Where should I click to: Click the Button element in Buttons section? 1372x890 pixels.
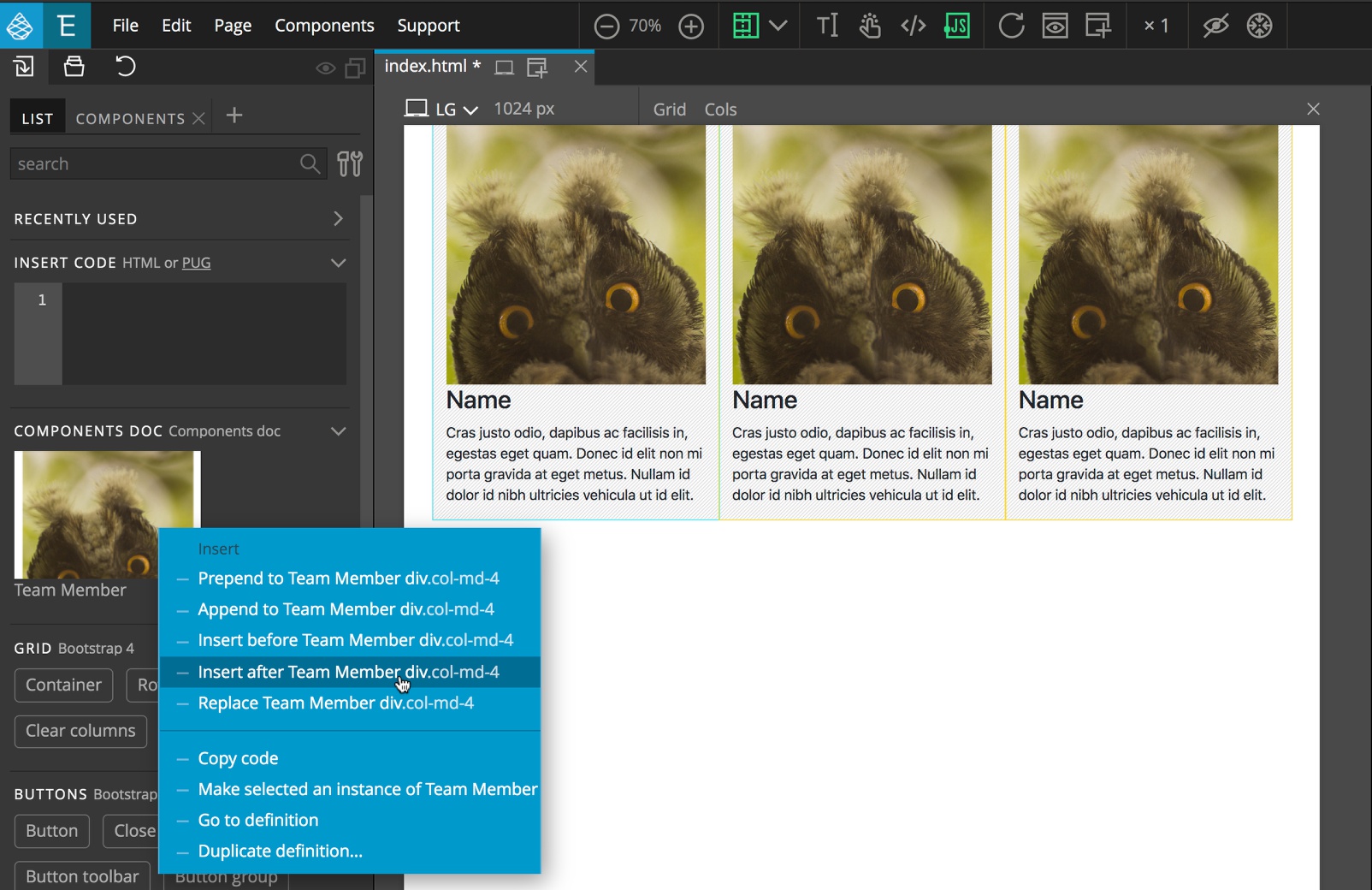(51, 831)
